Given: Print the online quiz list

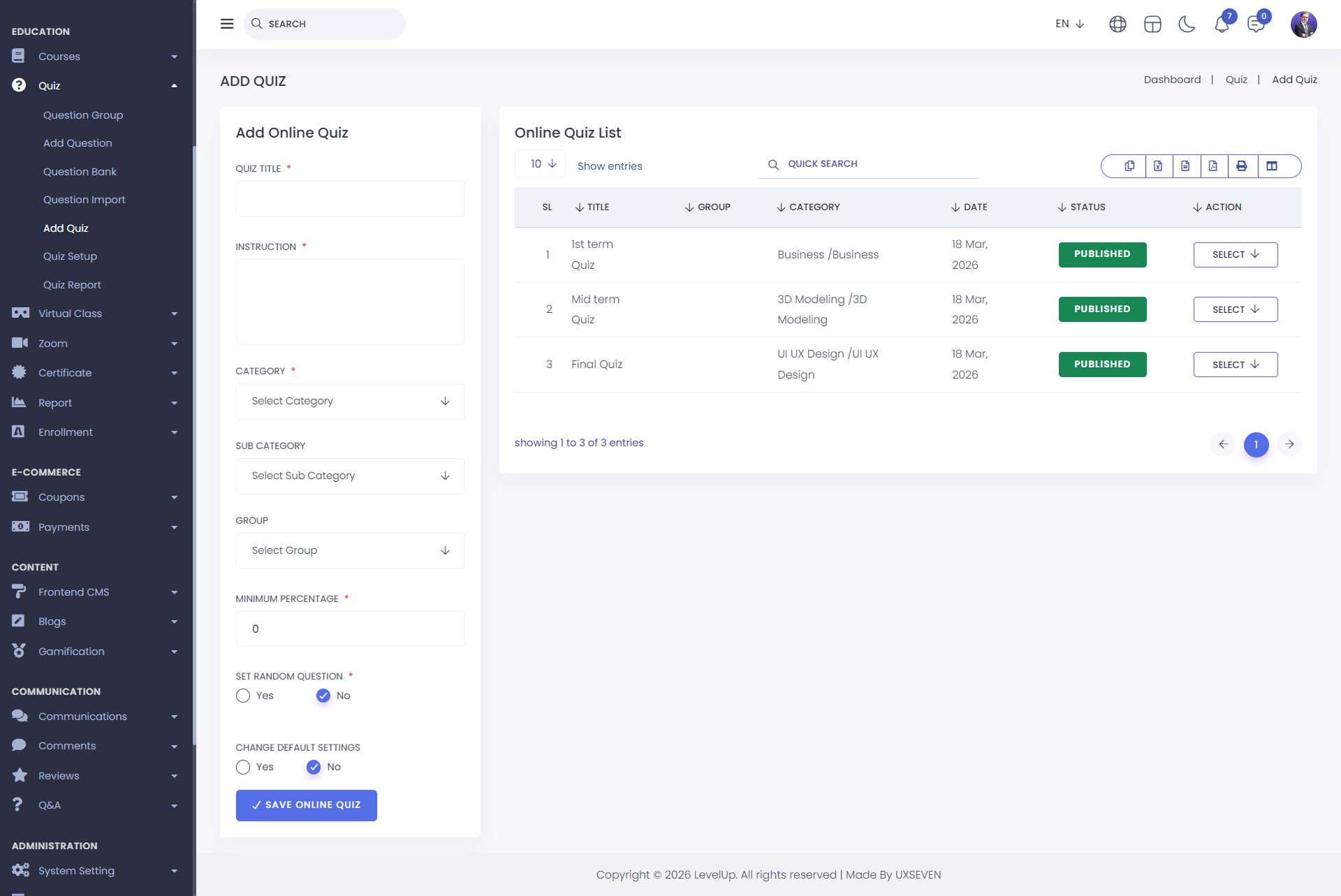Looking at the screenshot, I should tap(1241, 166).
